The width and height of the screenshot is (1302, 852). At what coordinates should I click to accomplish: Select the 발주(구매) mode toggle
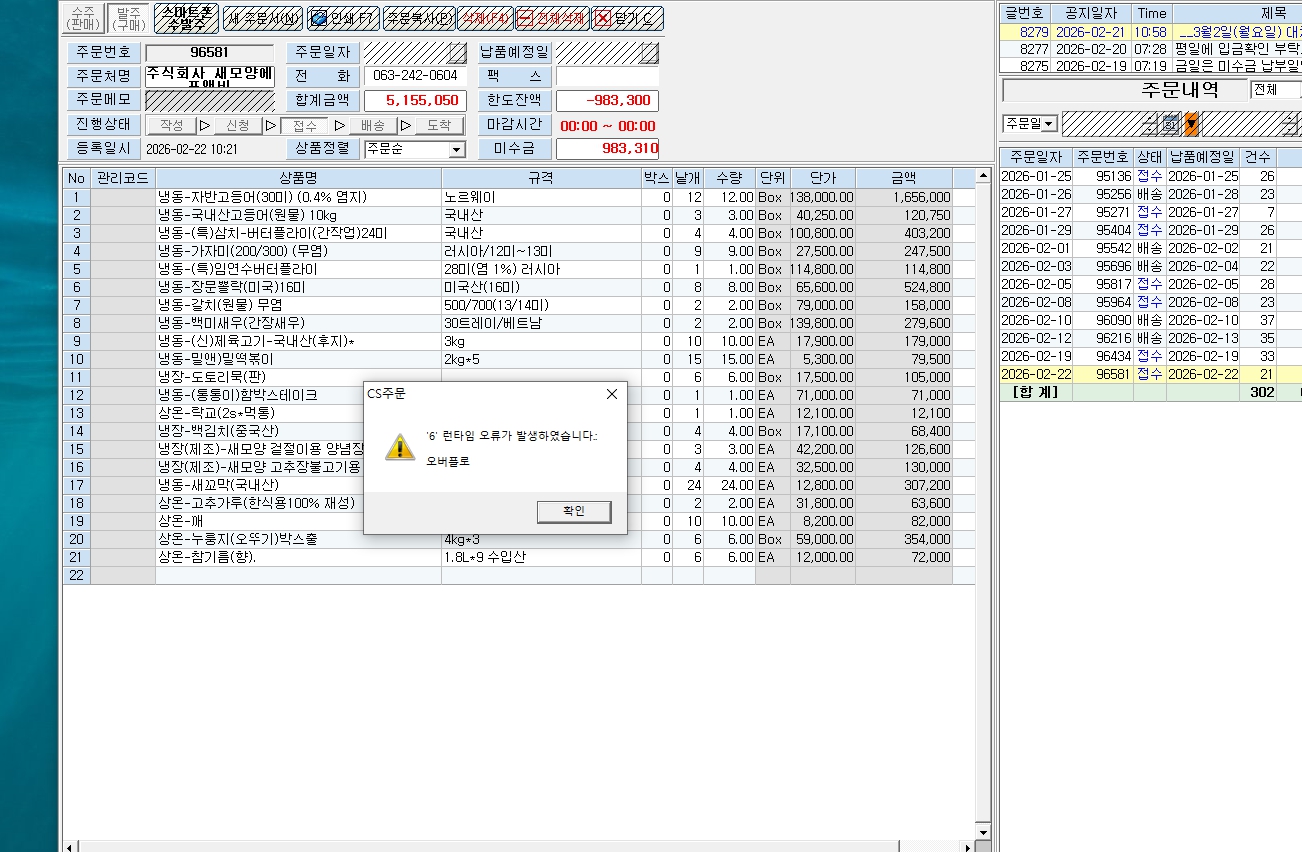pyautogui.click(x=127, y=17)
